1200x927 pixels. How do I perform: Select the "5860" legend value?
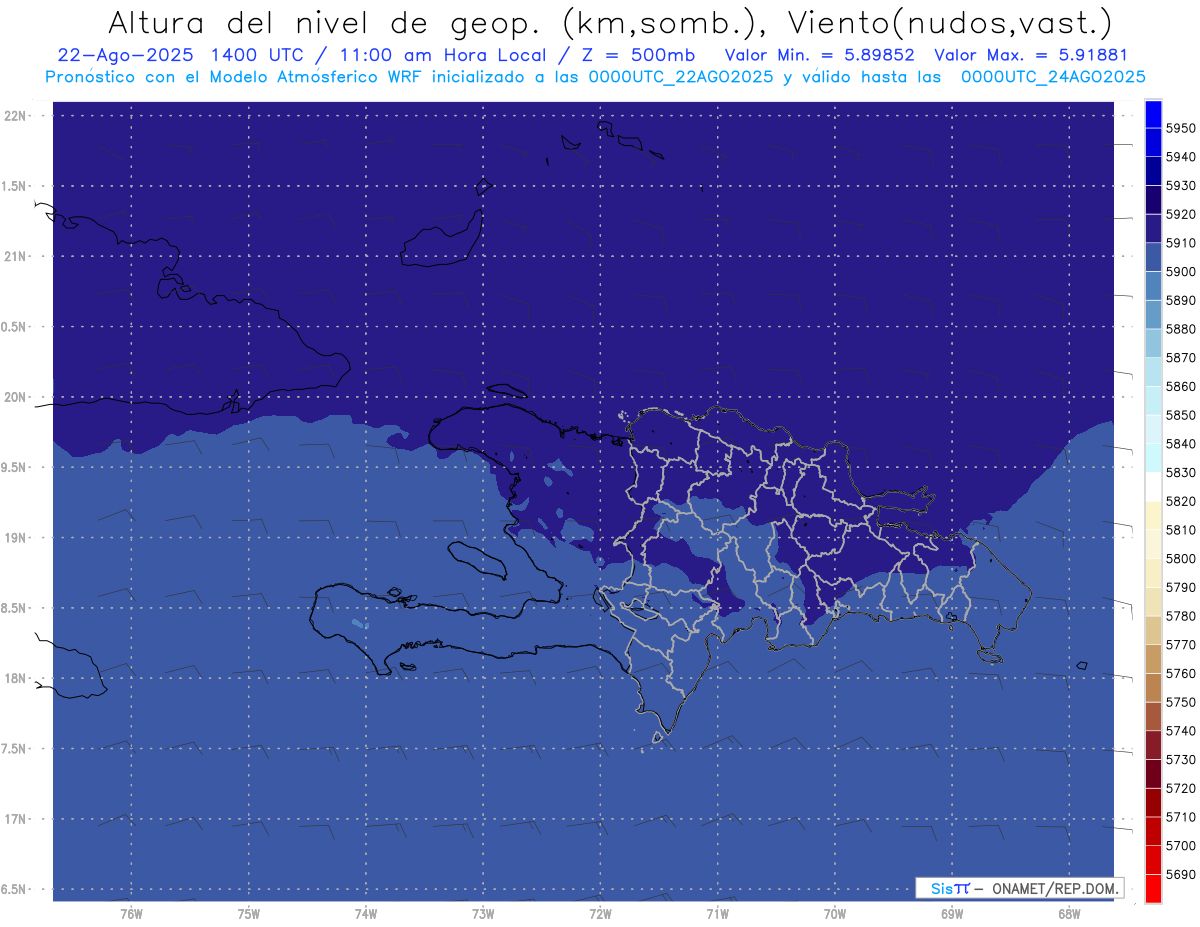[1180, 386]
